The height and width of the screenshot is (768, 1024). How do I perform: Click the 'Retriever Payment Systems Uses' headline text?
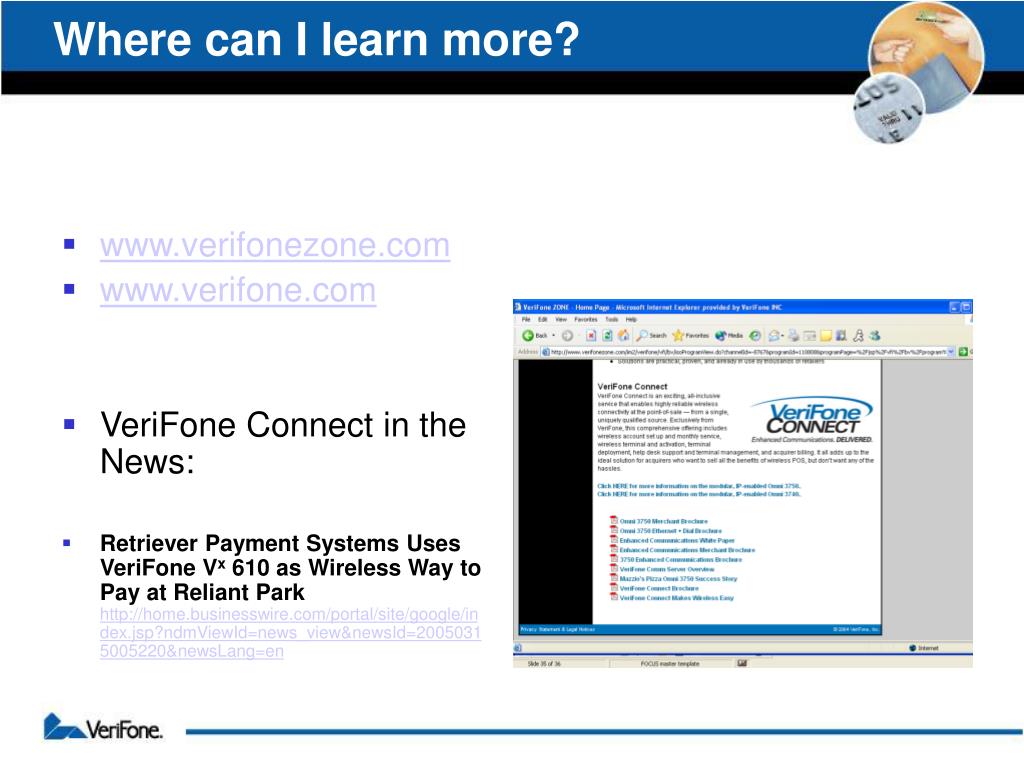(280, 543)
